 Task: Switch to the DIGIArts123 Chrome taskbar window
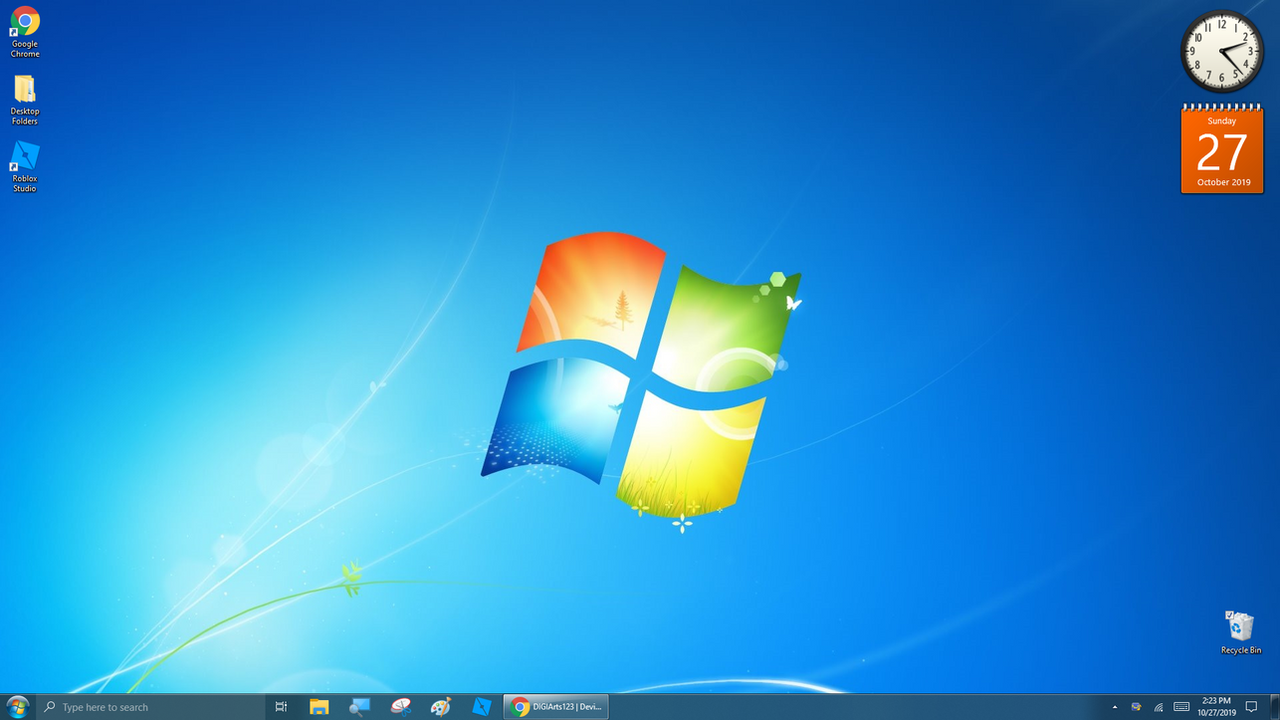(556, 707)
